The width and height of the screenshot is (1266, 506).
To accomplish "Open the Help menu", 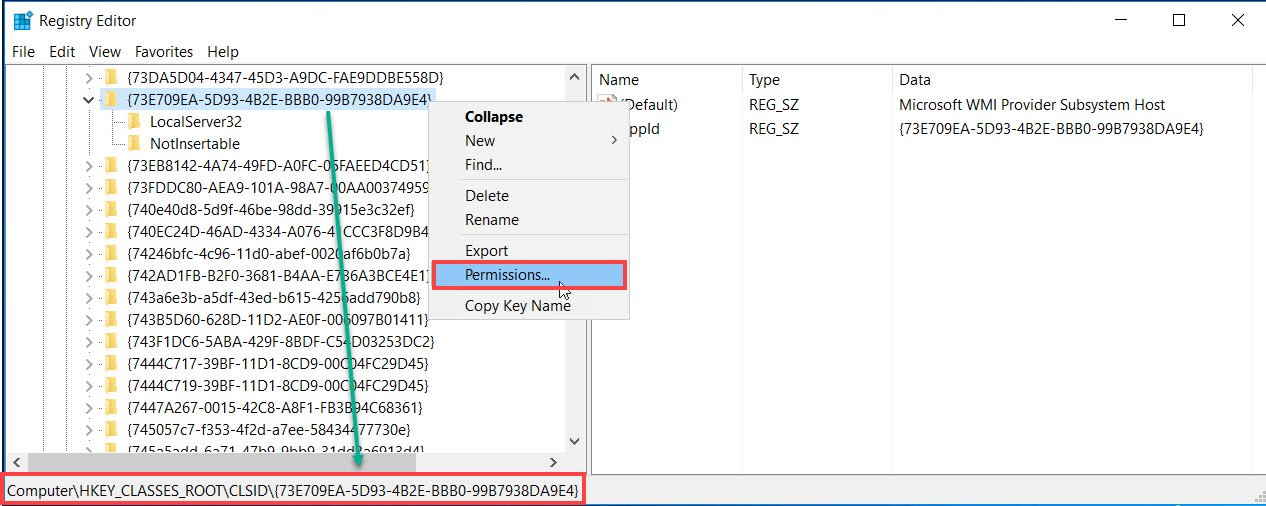I will pyautogui.click(x=223, y=51).
